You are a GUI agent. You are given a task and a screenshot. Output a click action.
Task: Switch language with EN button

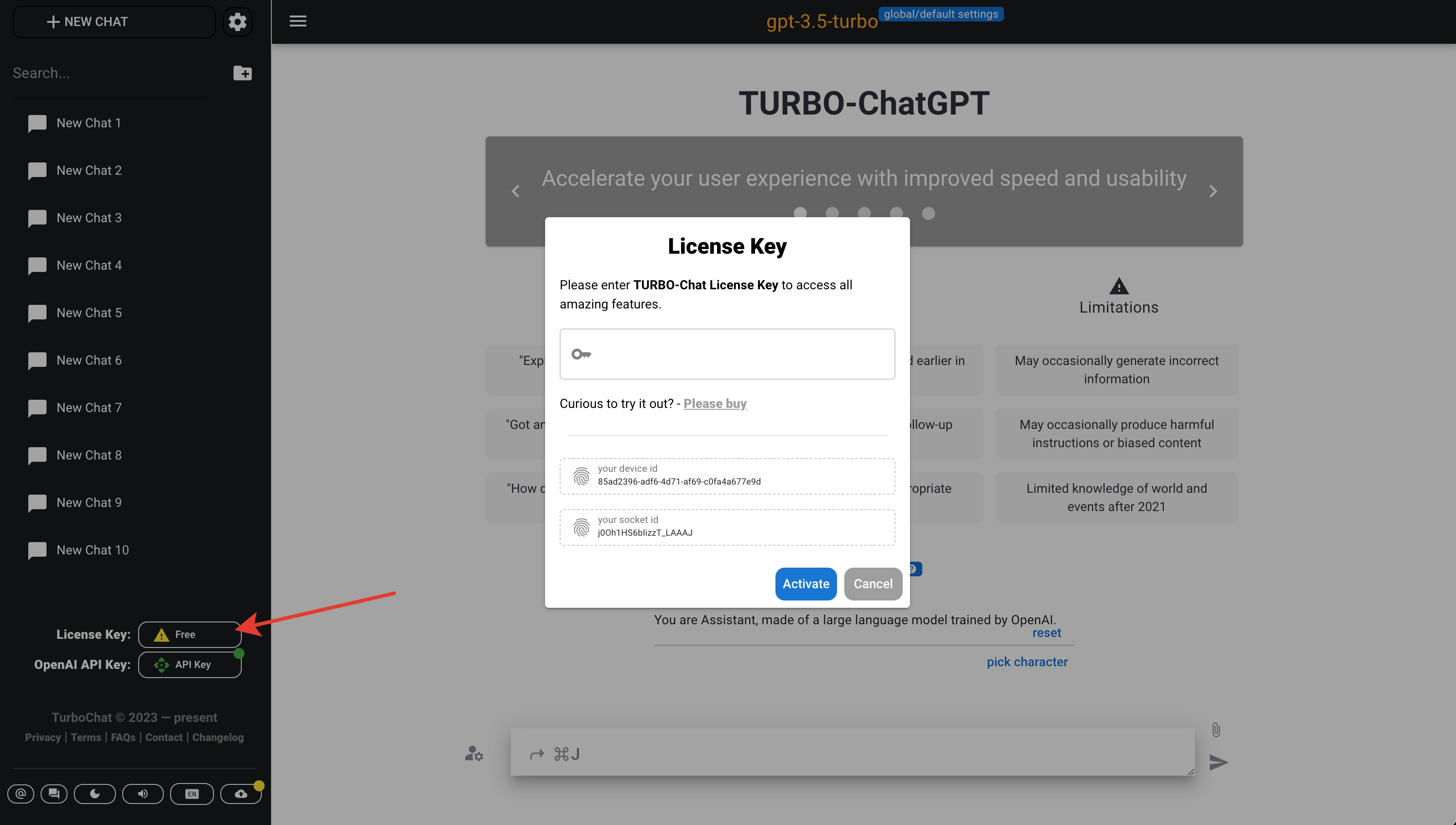coord(192,794)
